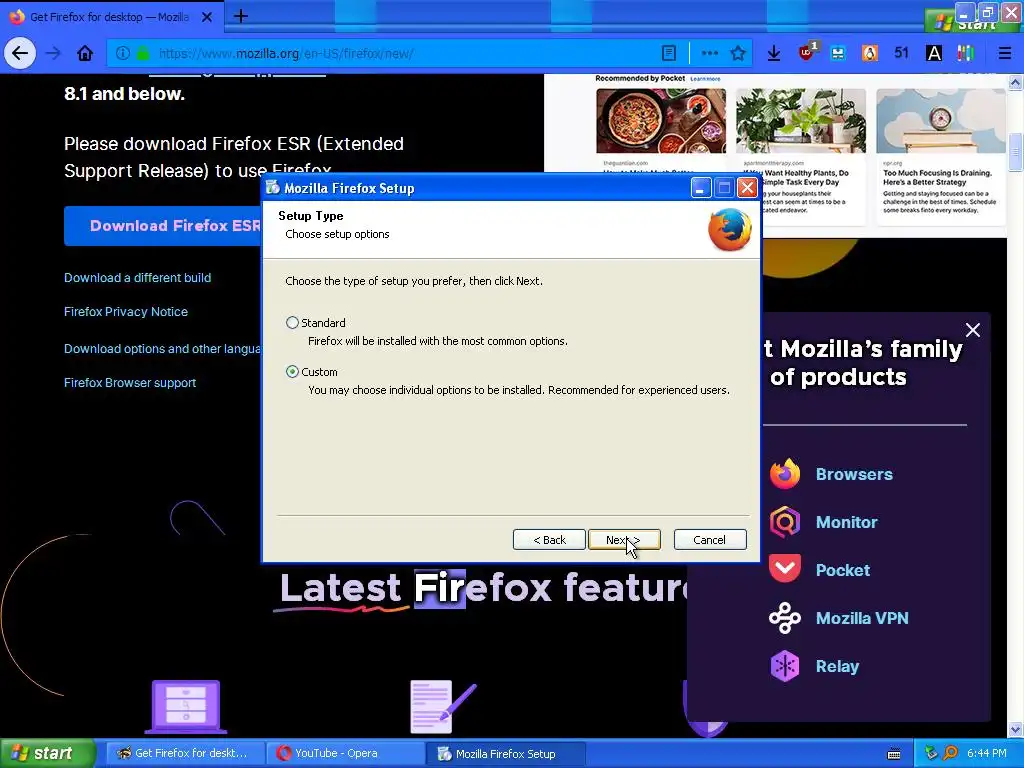The image size is (1024, 768).
Task: Open the Windows start menu
Action: tap(47, 753)
